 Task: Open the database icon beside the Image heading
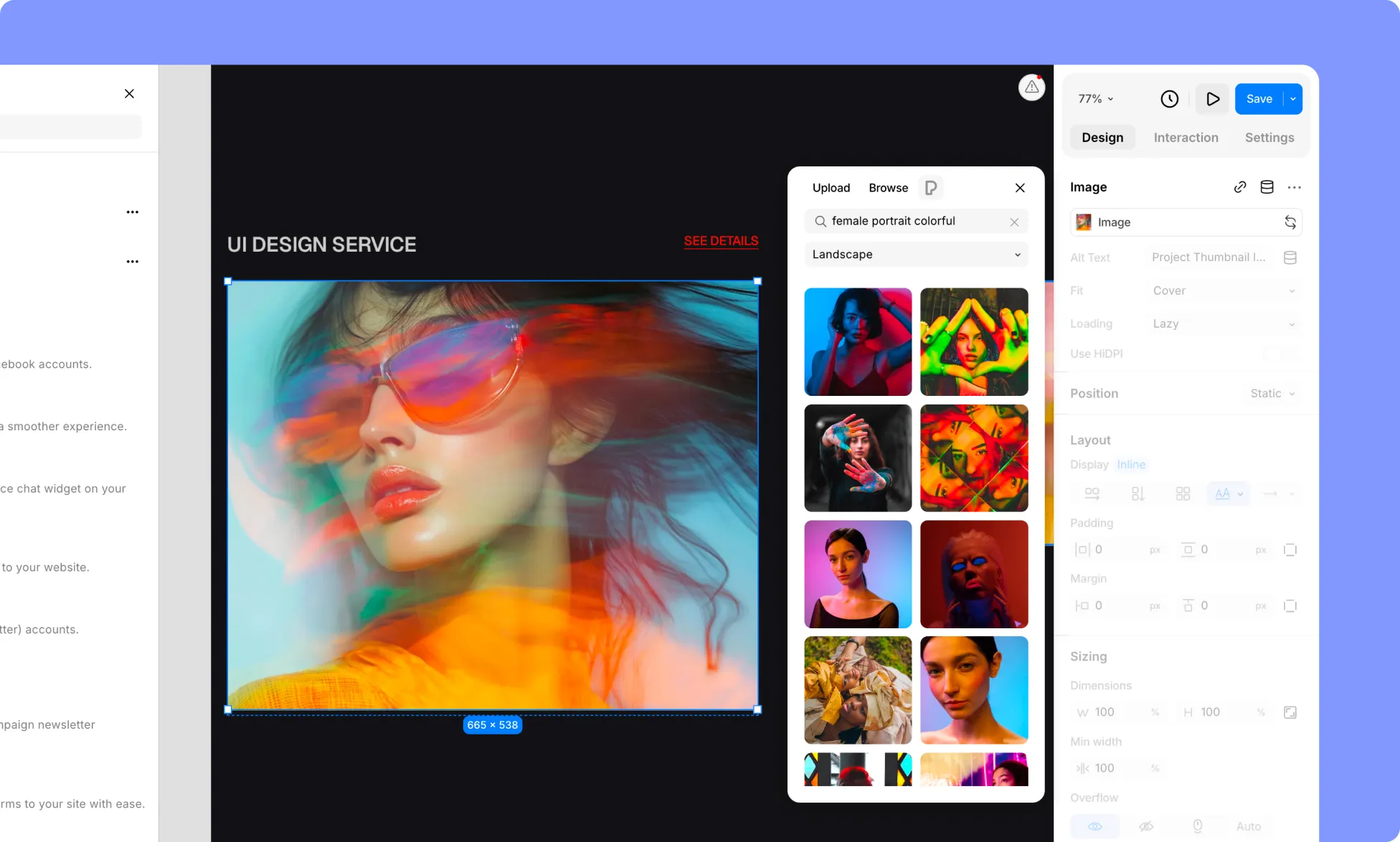coord(1267,187)
